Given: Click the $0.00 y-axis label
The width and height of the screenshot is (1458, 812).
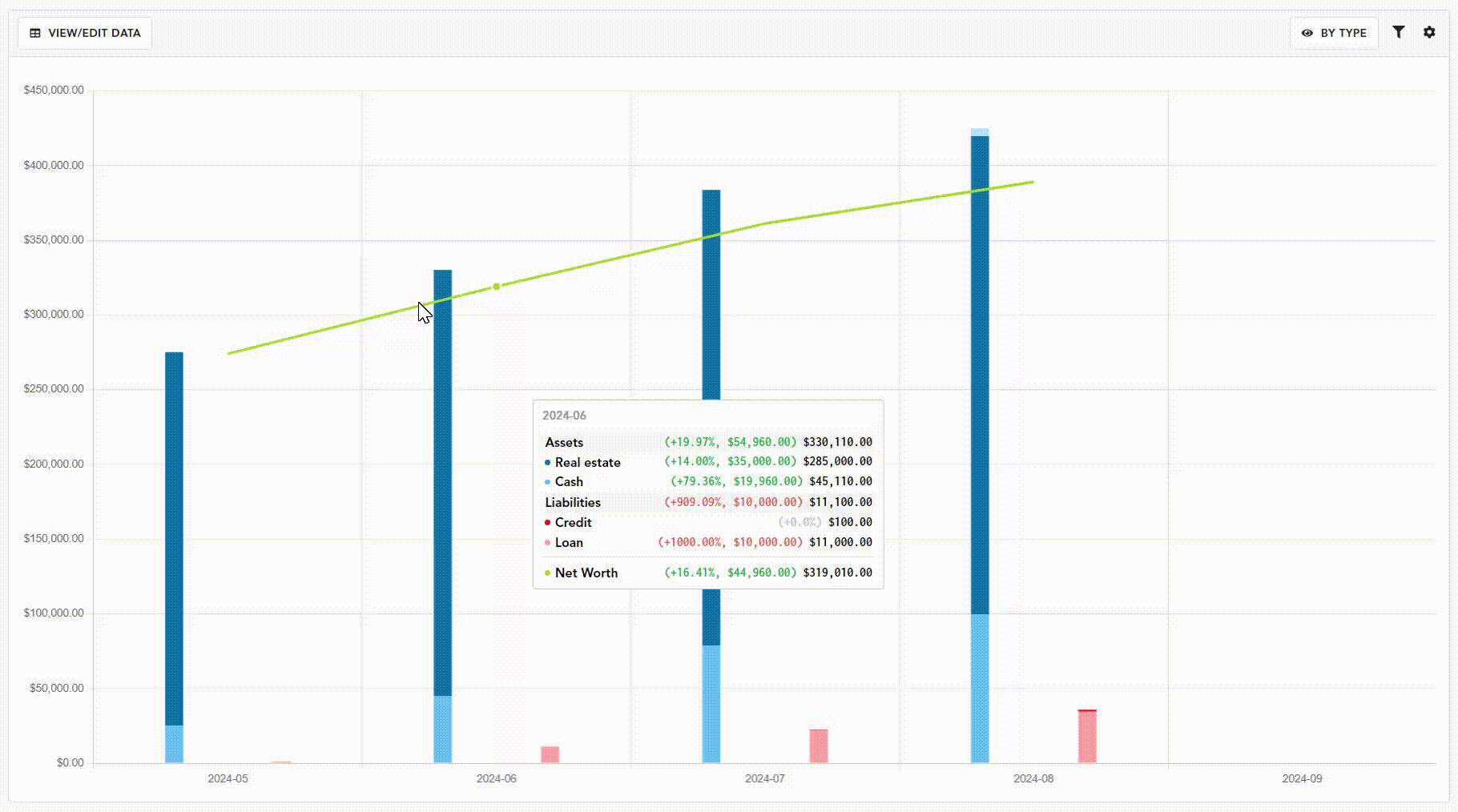Looking at the screenshot, I should click(x=70, y=762).
